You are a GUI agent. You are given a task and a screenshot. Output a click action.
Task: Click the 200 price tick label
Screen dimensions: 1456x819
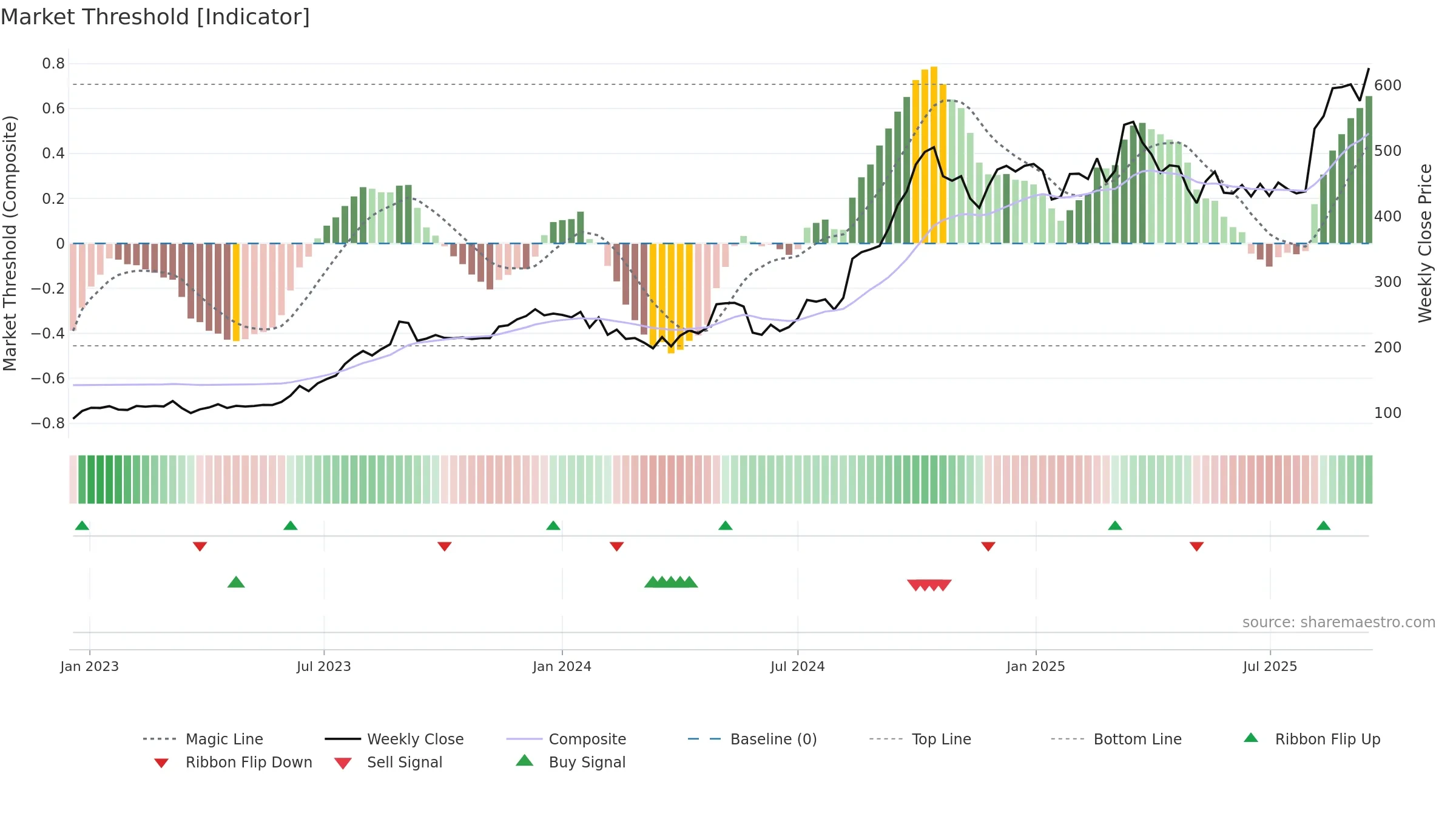pos(1388,347)
